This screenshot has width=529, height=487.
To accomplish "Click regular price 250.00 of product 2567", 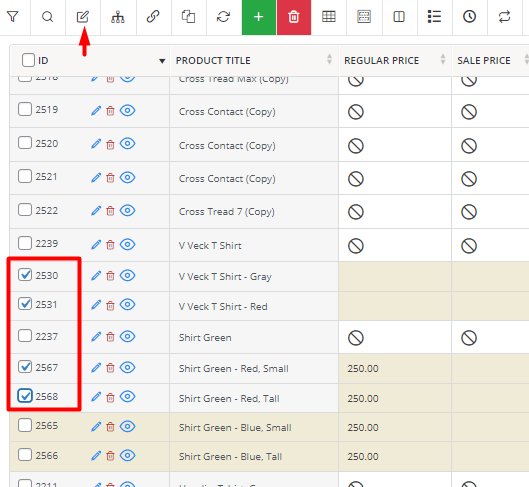I will coord(363,369).
